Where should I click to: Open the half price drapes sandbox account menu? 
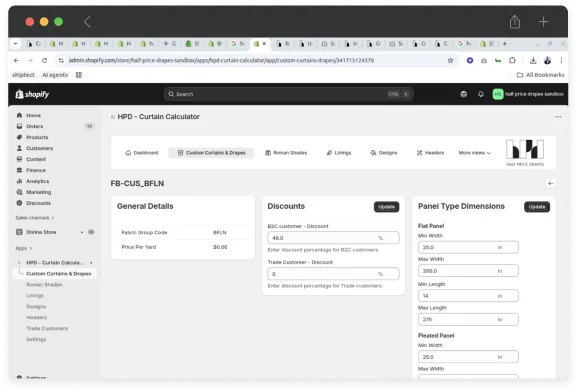click(528, 94)
